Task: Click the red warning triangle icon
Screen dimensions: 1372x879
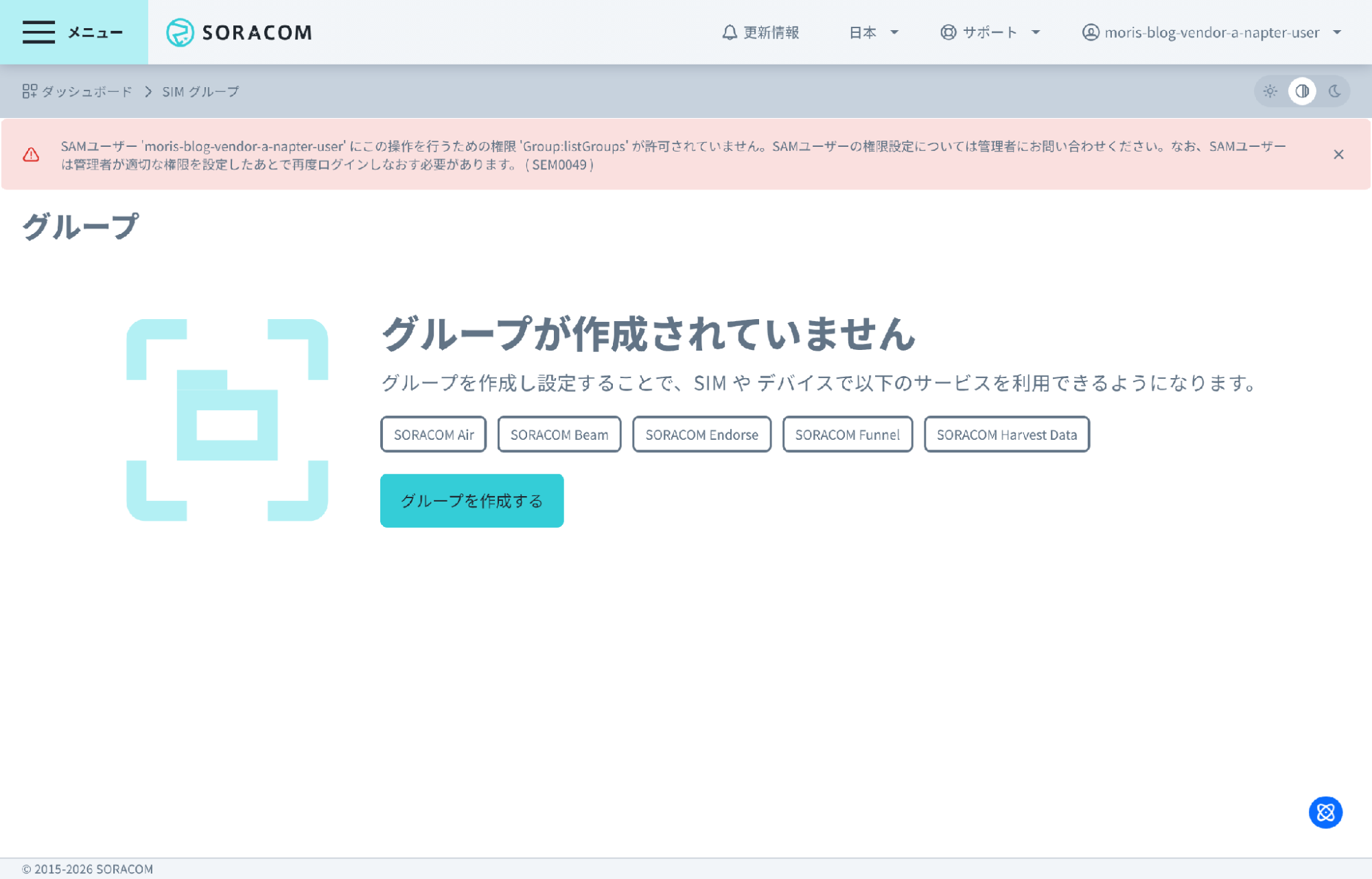Action: 31,154
